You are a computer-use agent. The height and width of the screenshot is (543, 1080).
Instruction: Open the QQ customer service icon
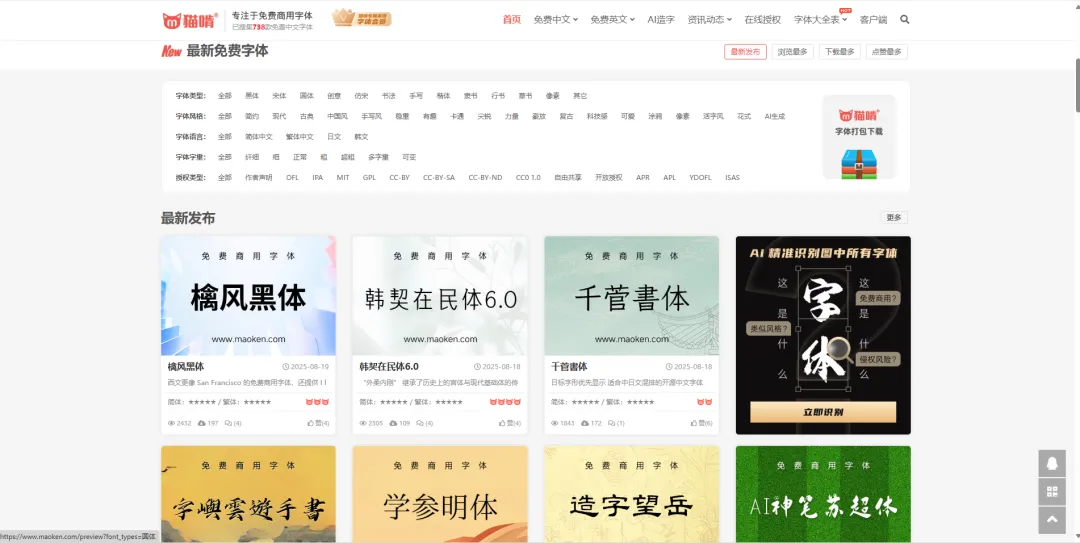click(x=1052, y=464)
